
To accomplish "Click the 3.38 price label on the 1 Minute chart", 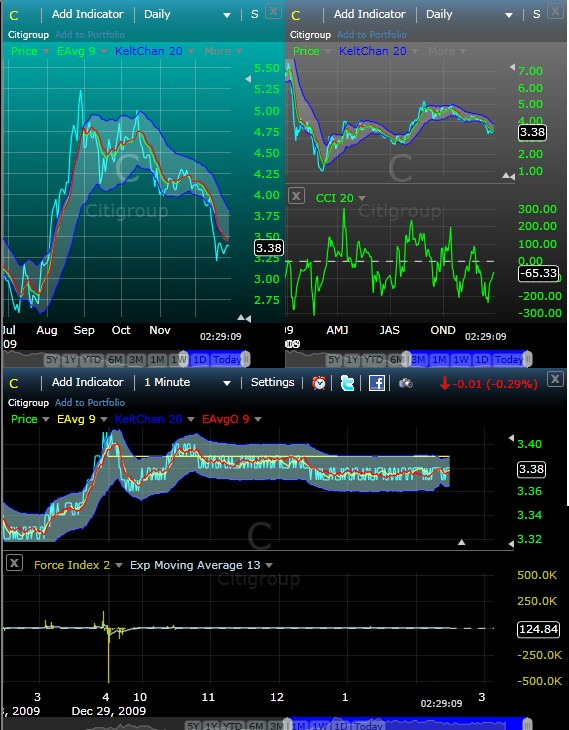I will pos(531,469).
